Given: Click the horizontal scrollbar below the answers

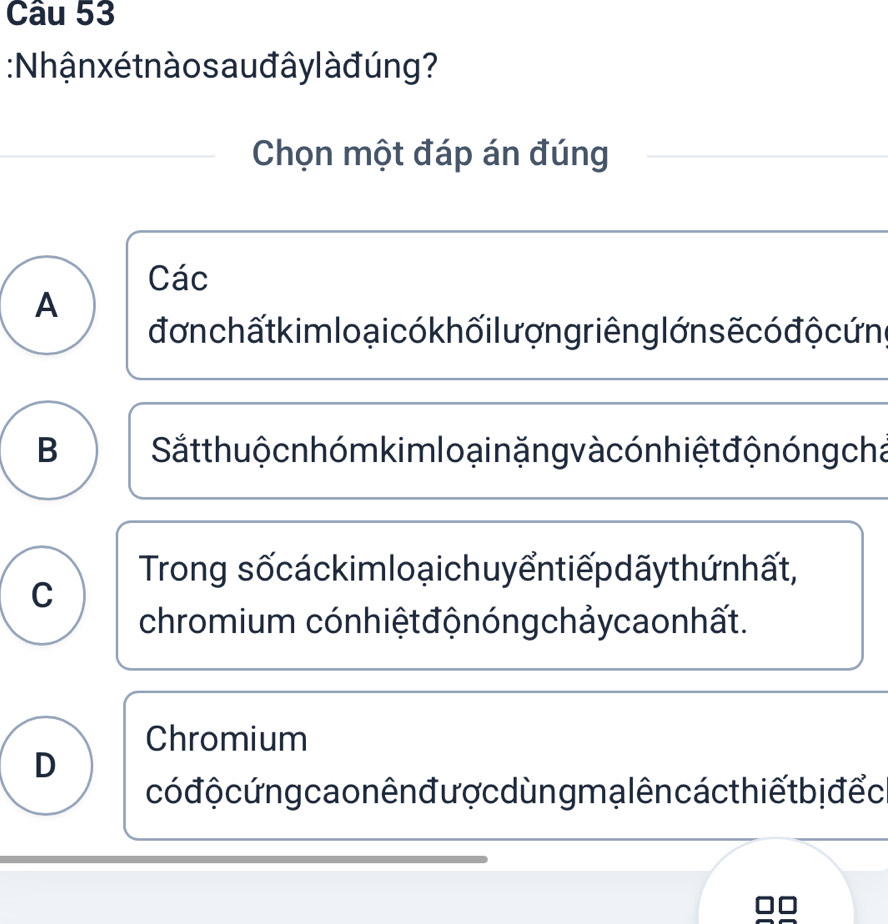Looking at the screenshot, I should click(x=244, y=858).
